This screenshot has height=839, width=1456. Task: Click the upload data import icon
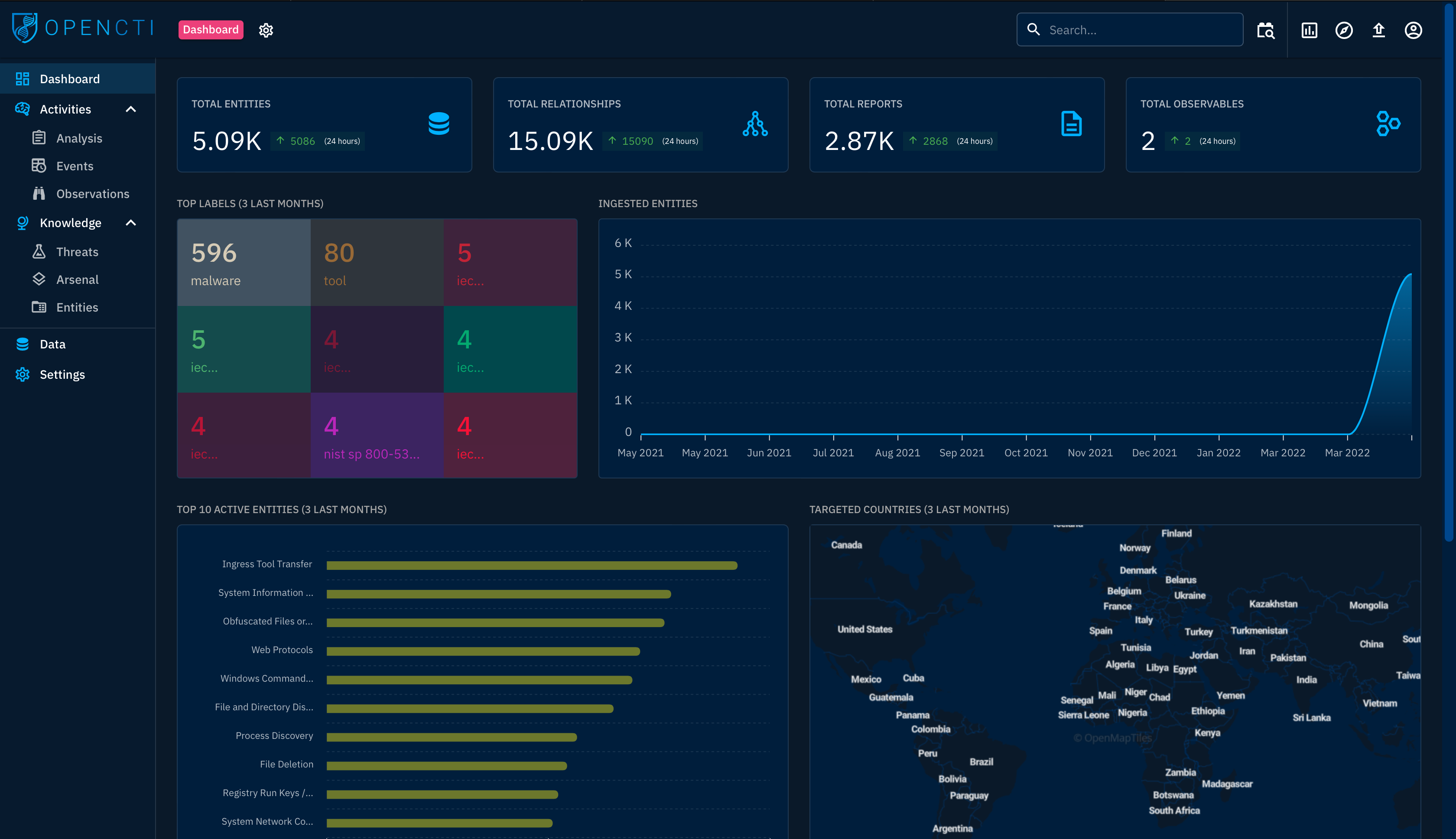1378,30
